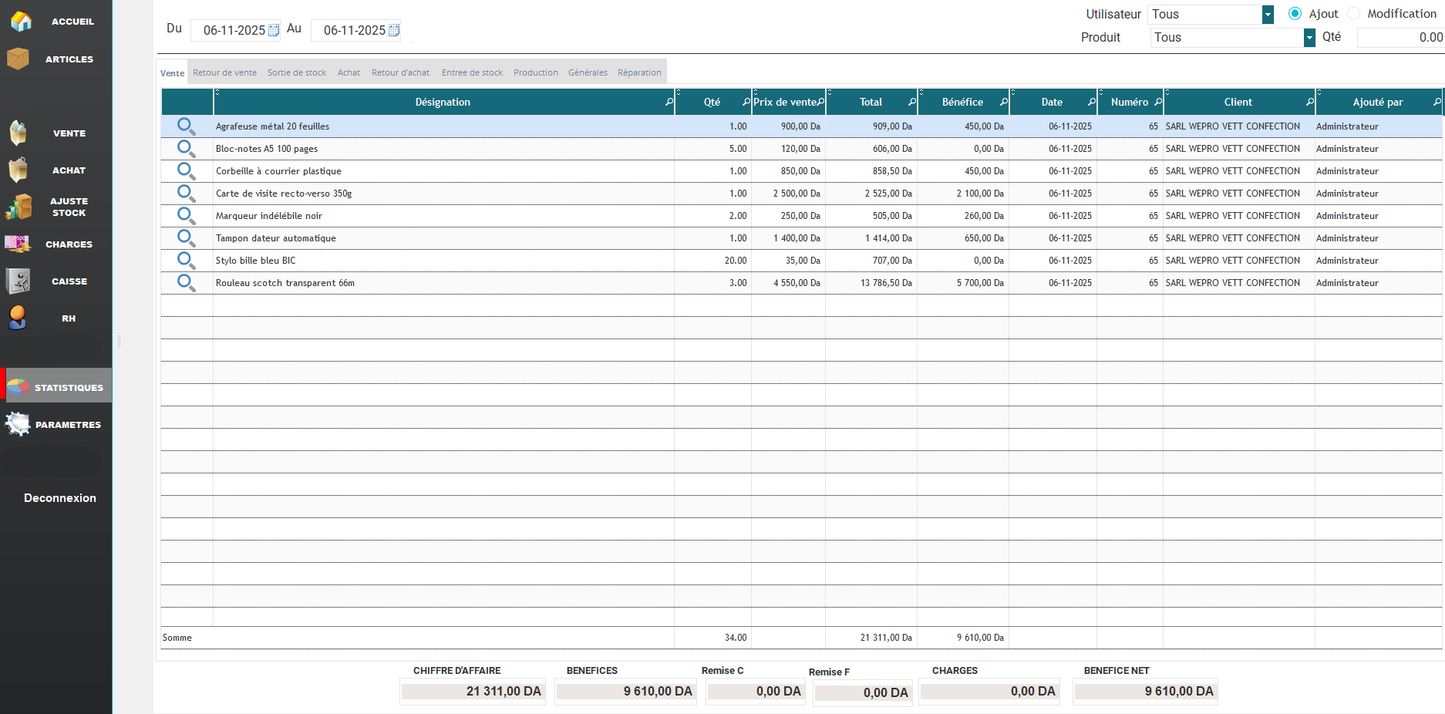Click magnifier icon for Agrafeuse métal row

tap(186, 126)
